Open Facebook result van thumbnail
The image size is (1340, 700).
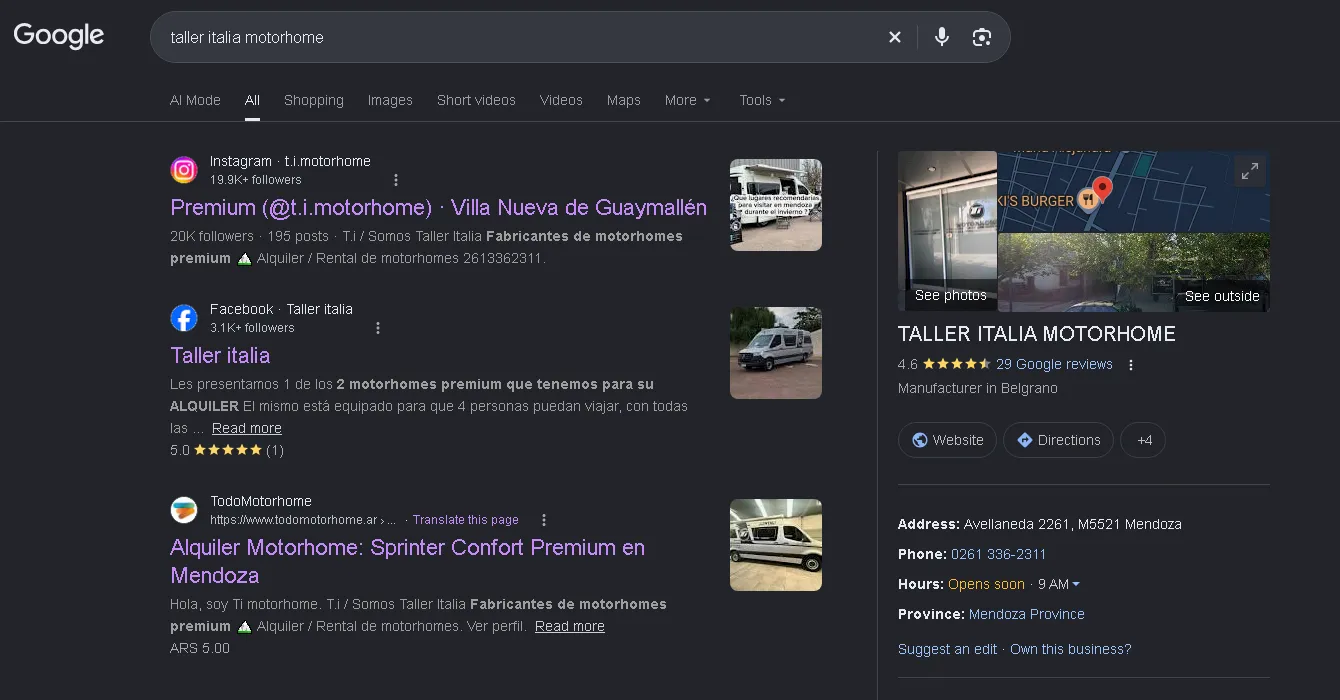point(776,353)
